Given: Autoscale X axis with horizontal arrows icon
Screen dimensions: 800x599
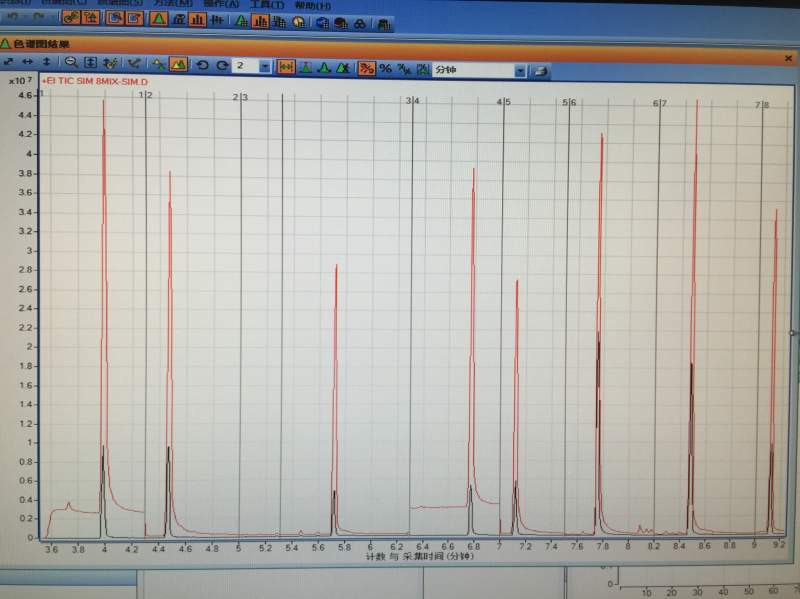Looking at the screenshot, I should 28,62.
